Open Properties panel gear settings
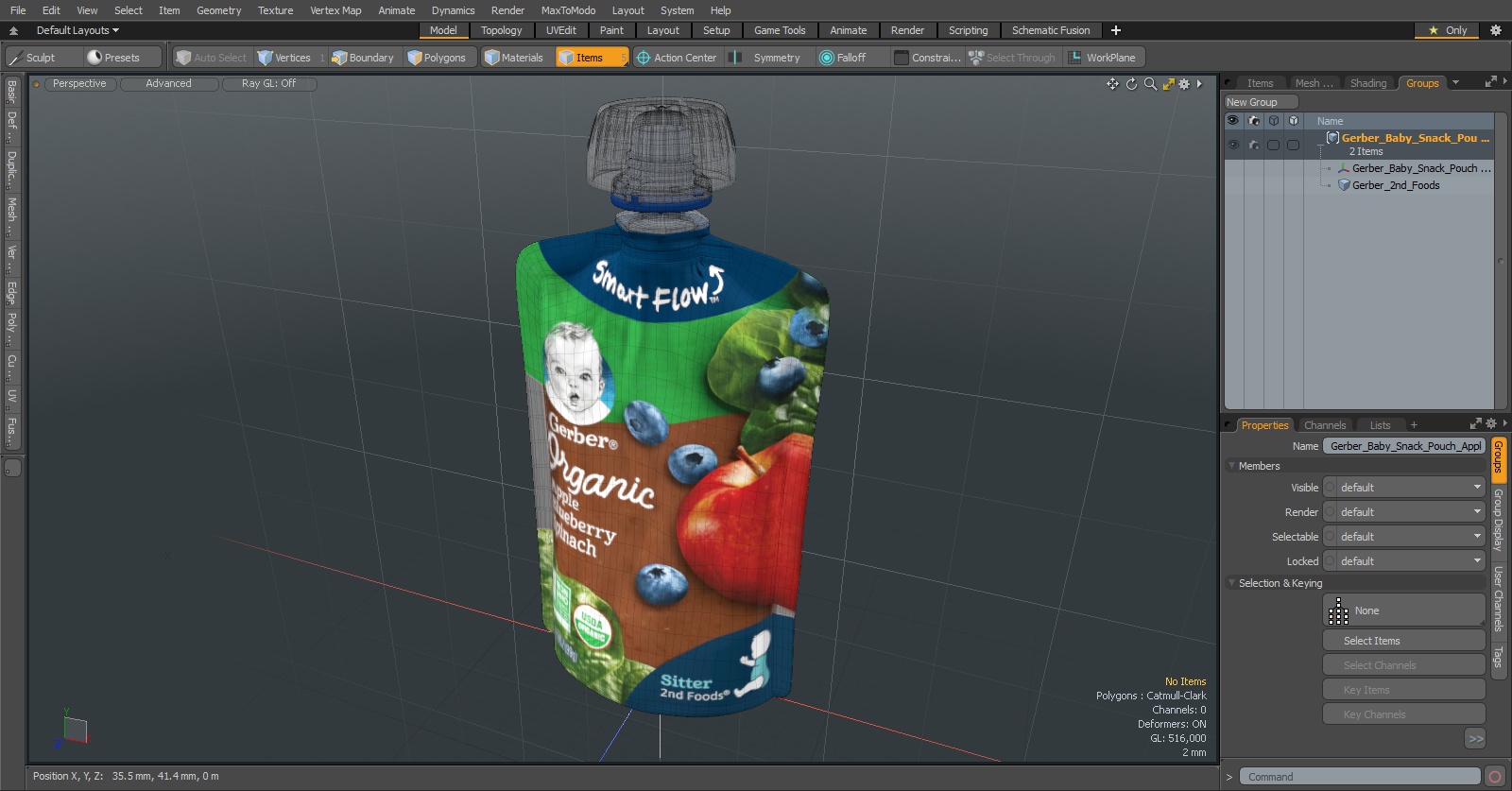Screen dimensions: 1512x791 [x=1491, y=423]
